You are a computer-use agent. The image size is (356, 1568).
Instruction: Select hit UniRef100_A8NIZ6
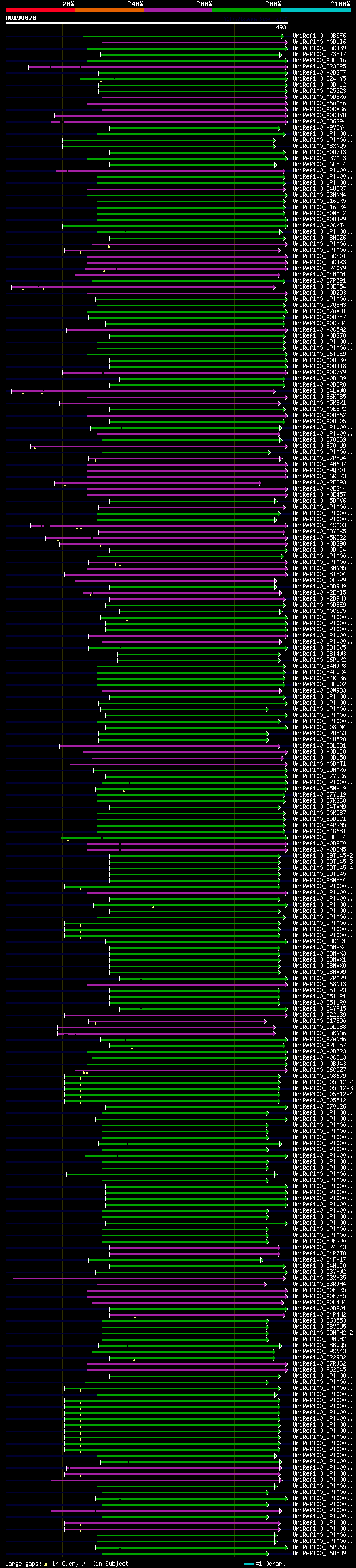319,238
